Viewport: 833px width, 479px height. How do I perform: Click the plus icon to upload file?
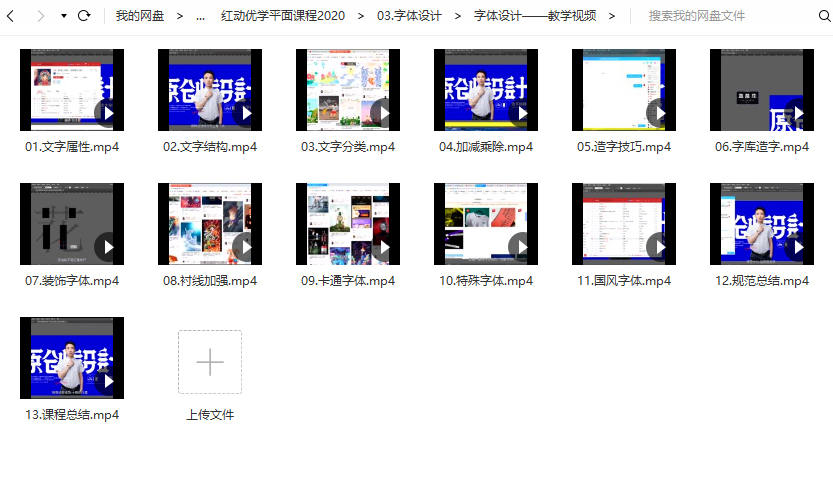210,362
